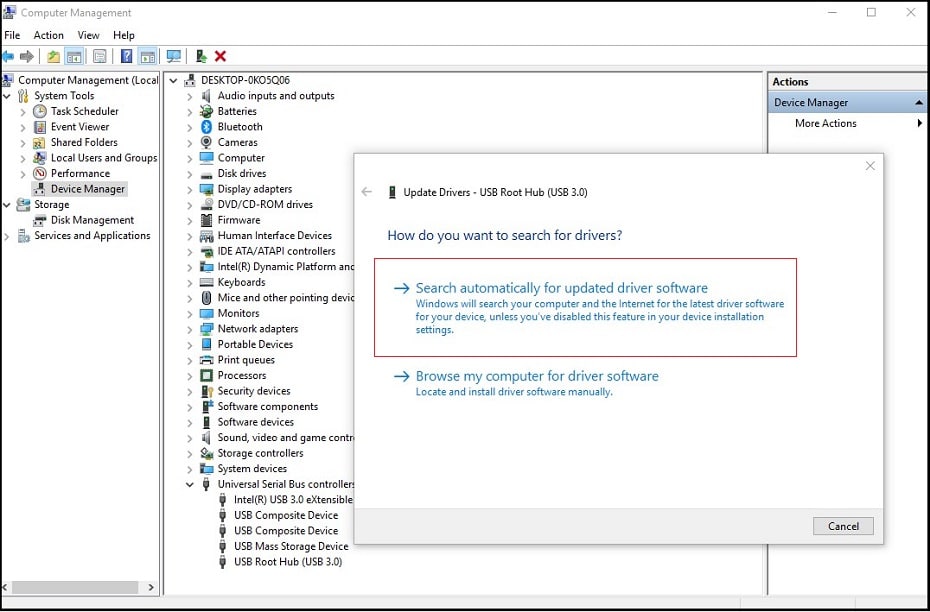Click the Security devices key icon

coord(206,391)
